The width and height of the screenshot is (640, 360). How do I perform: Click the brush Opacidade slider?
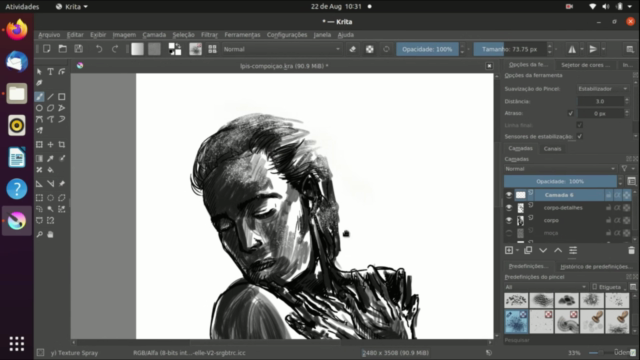[427, 49]
